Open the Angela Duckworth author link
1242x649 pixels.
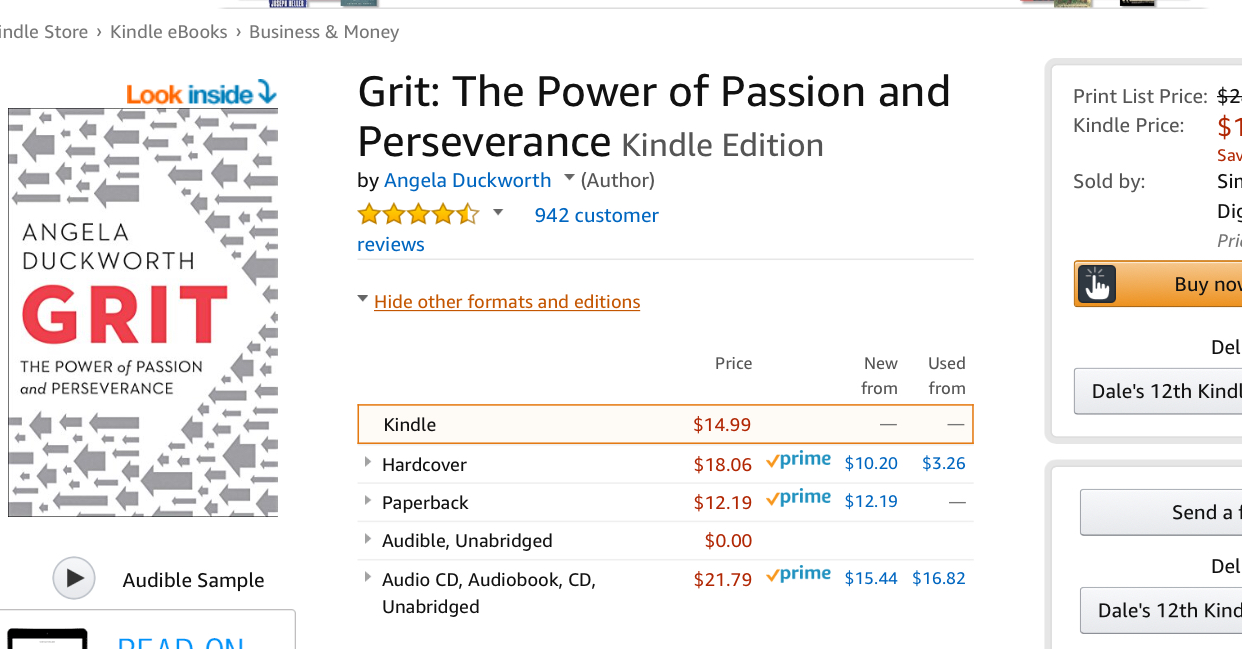467,180
